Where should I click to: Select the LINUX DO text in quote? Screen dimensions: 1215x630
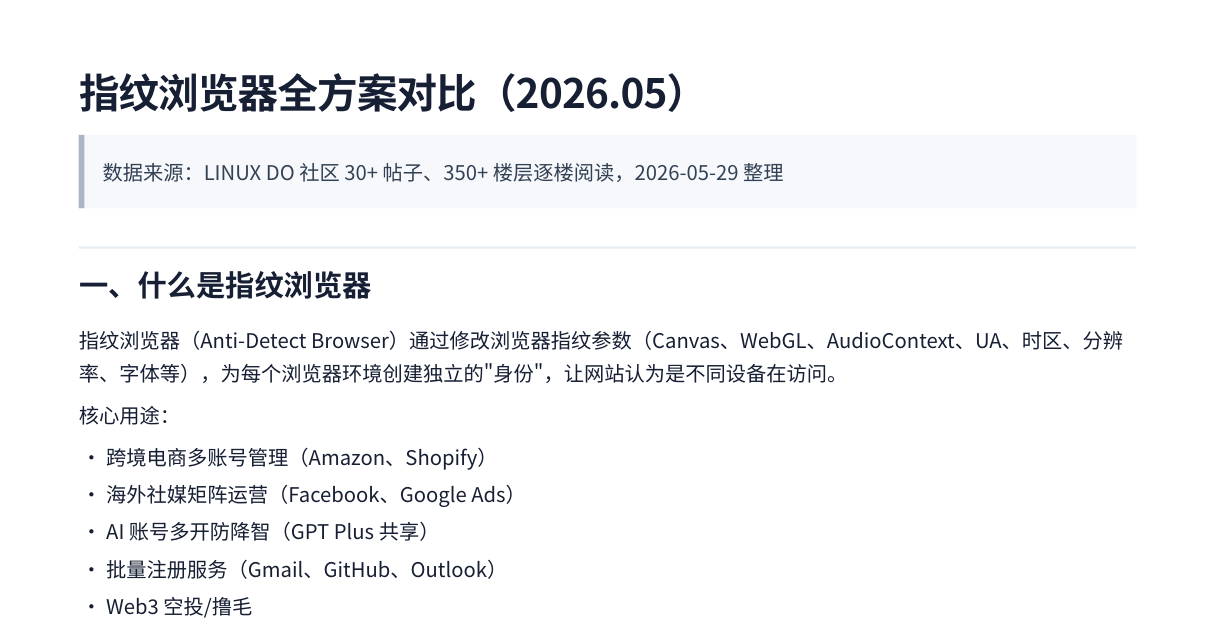coord(249,172)
